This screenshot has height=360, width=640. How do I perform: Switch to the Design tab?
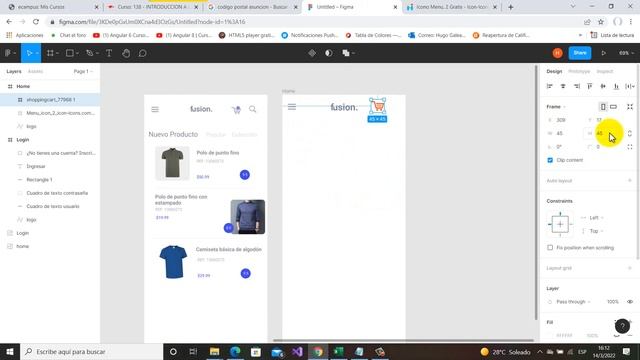pos(554,71)
